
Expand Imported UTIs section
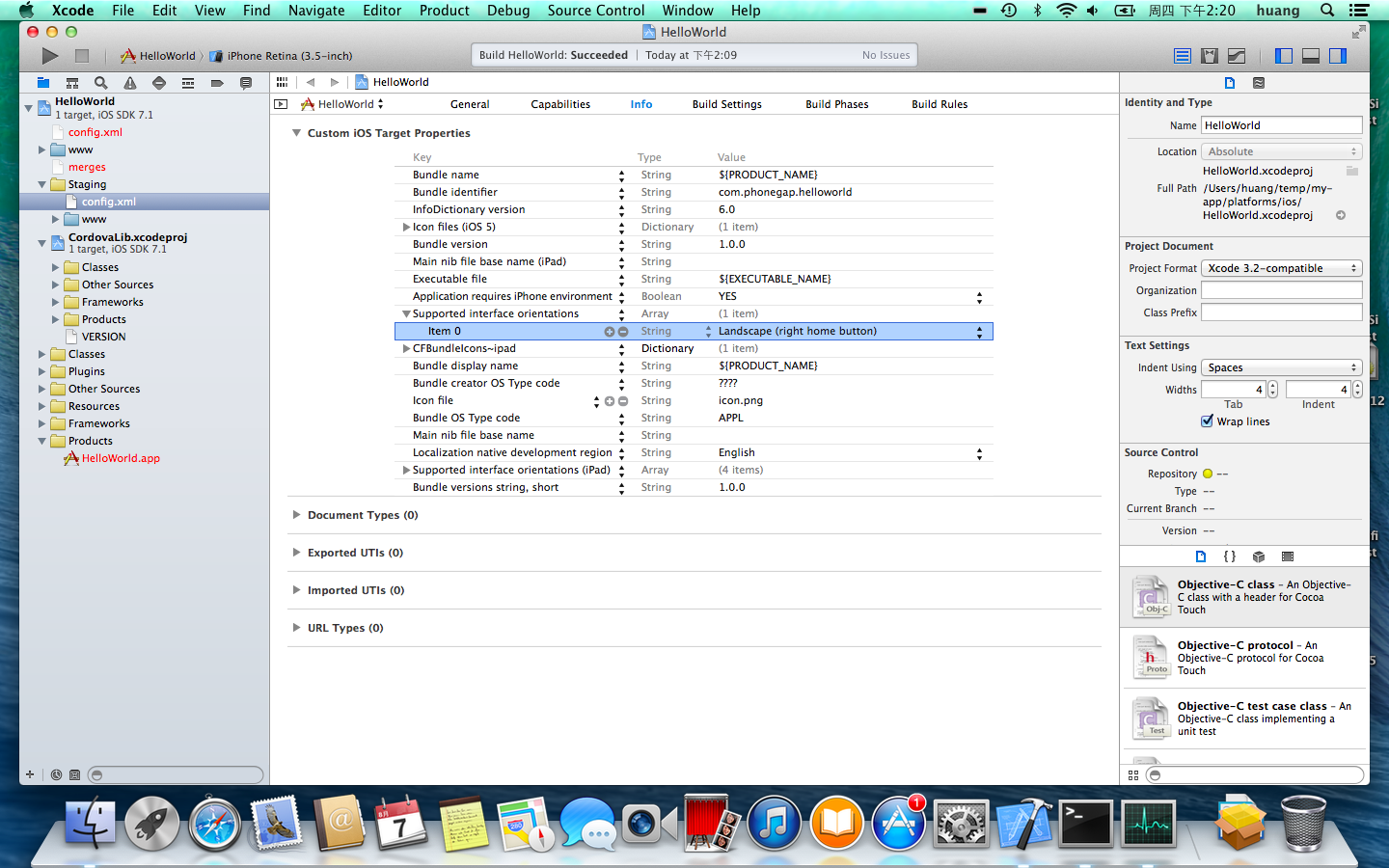pyautogui.click(x=296, y=590)
